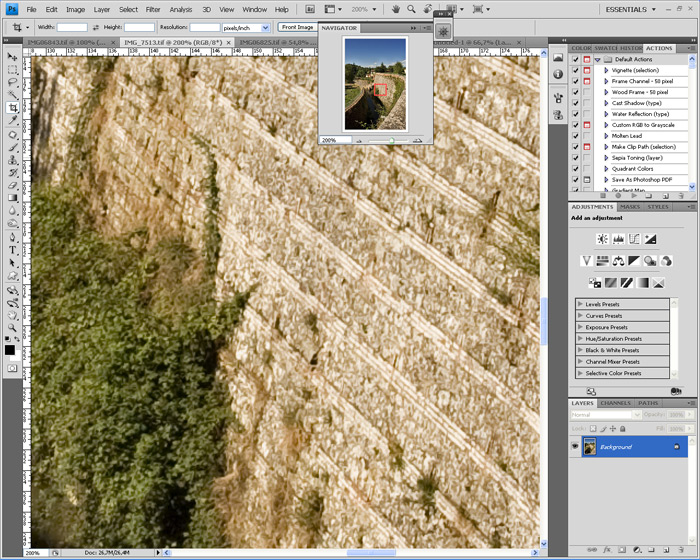Select the Horizontal Type tool
Image resolution: width=700 pixels, height=560 pixels.
tap(12, 251)
